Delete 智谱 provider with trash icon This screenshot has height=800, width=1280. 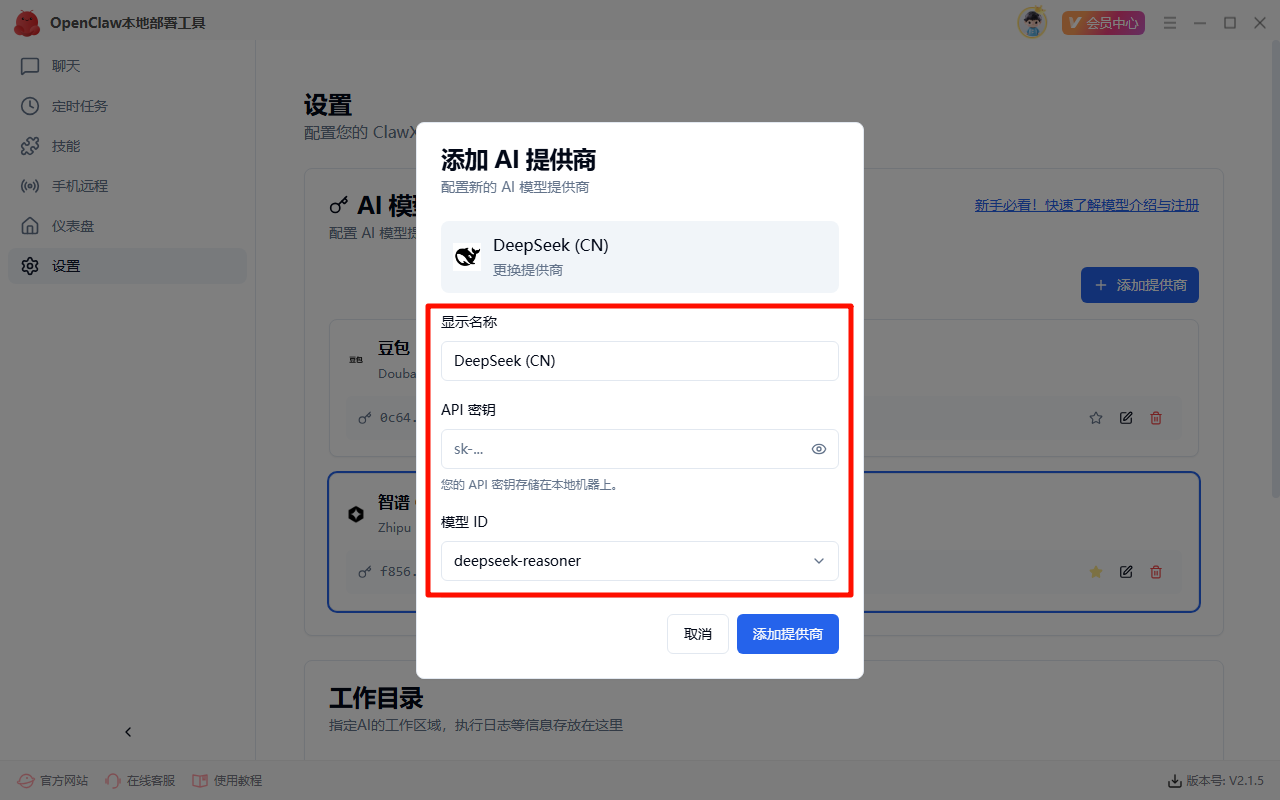point(1156,572)
